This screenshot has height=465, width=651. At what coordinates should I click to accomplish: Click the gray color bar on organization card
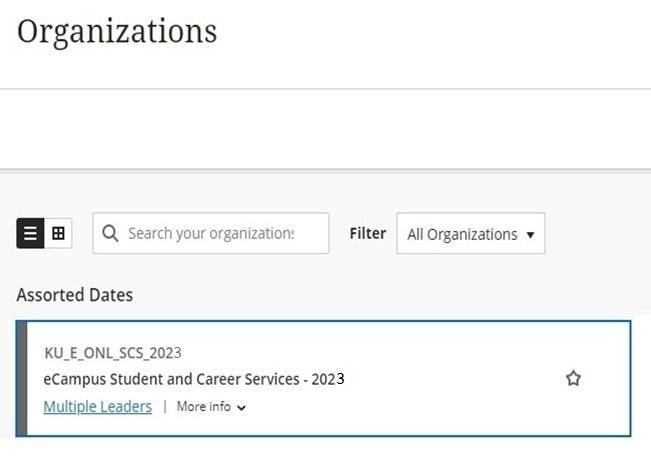coord(21,378)
